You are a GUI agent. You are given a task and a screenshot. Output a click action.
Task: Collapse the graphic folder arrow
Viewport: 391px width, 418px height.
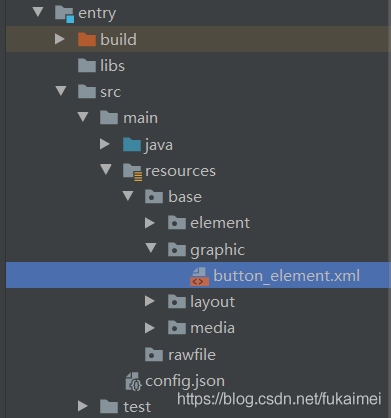[x=151, y=248]
